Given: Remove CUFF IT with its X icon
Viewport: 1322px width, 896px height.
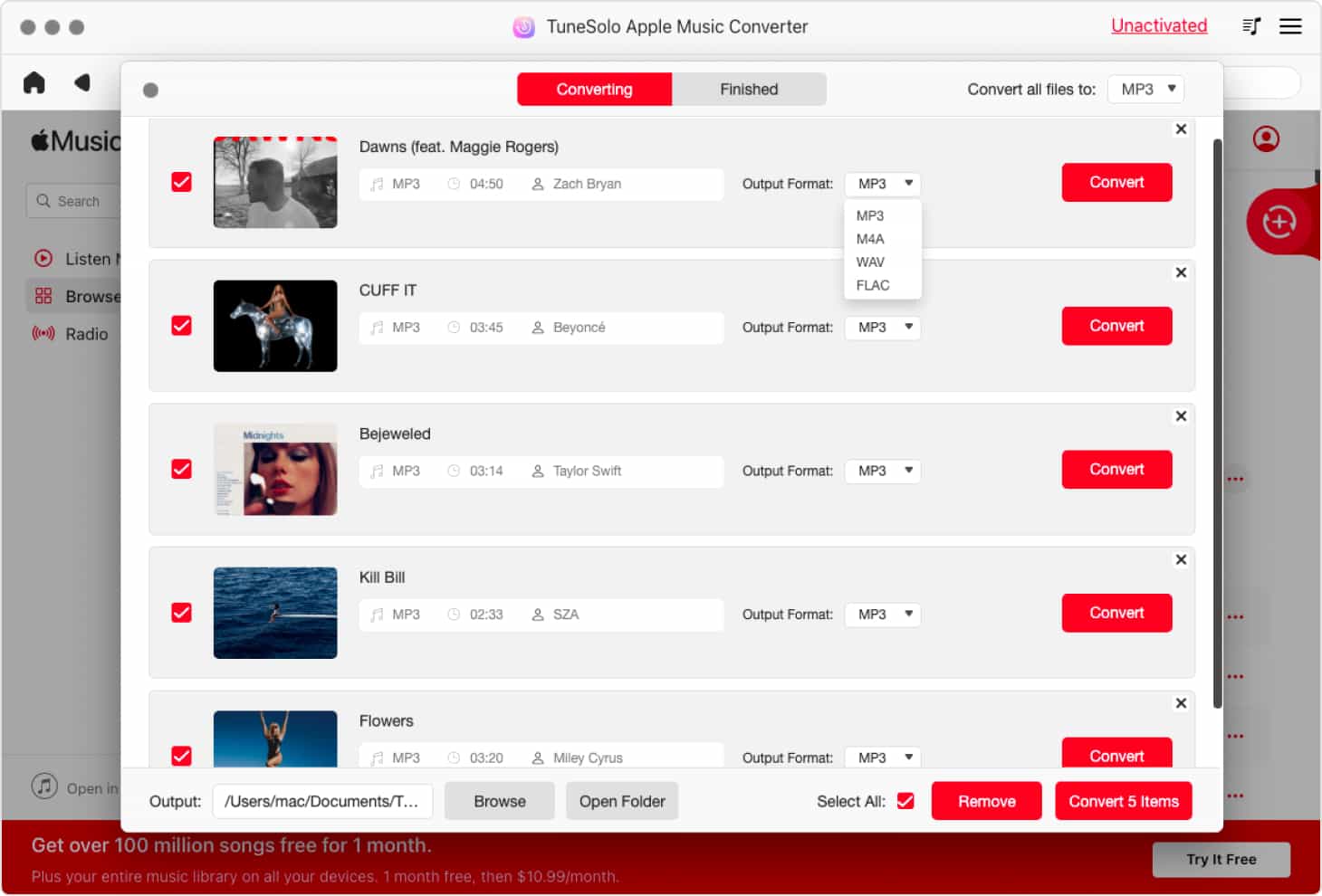Looking at the screenshot, I should [1181, 272].
